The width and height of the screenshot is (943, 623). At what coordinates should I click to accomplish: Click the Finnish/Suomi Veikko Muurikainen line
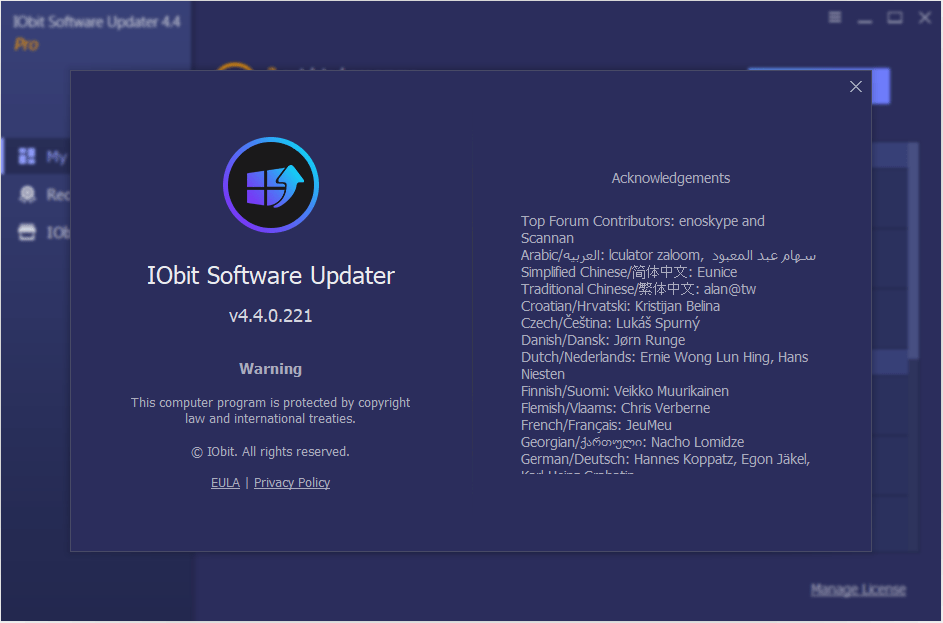pos(625,391)
